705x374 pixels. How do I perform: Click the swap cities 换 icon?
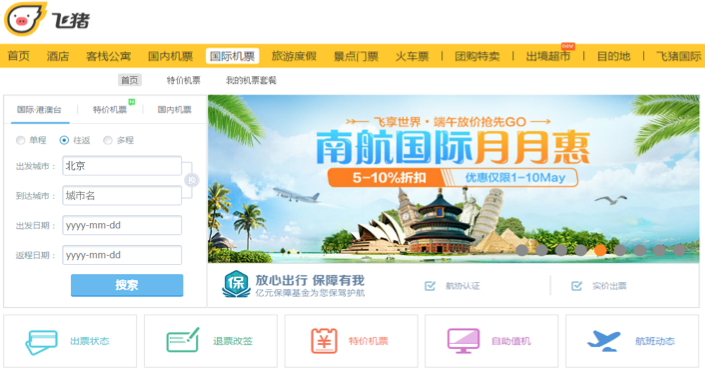pyautogui.click(x=192, y=180)
